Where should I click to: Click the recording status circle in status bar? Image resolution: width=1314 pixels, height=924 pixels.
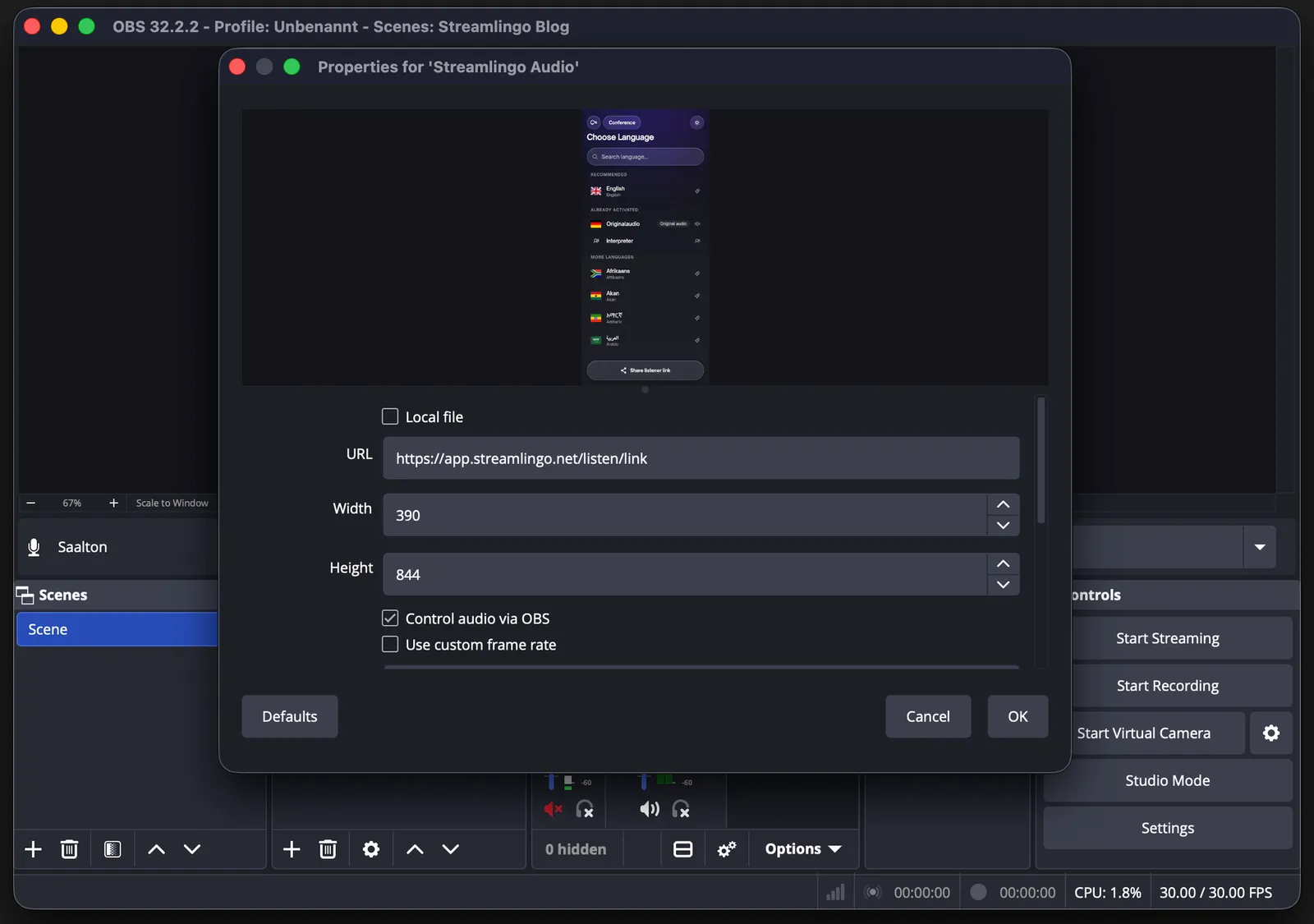[978, 892]
